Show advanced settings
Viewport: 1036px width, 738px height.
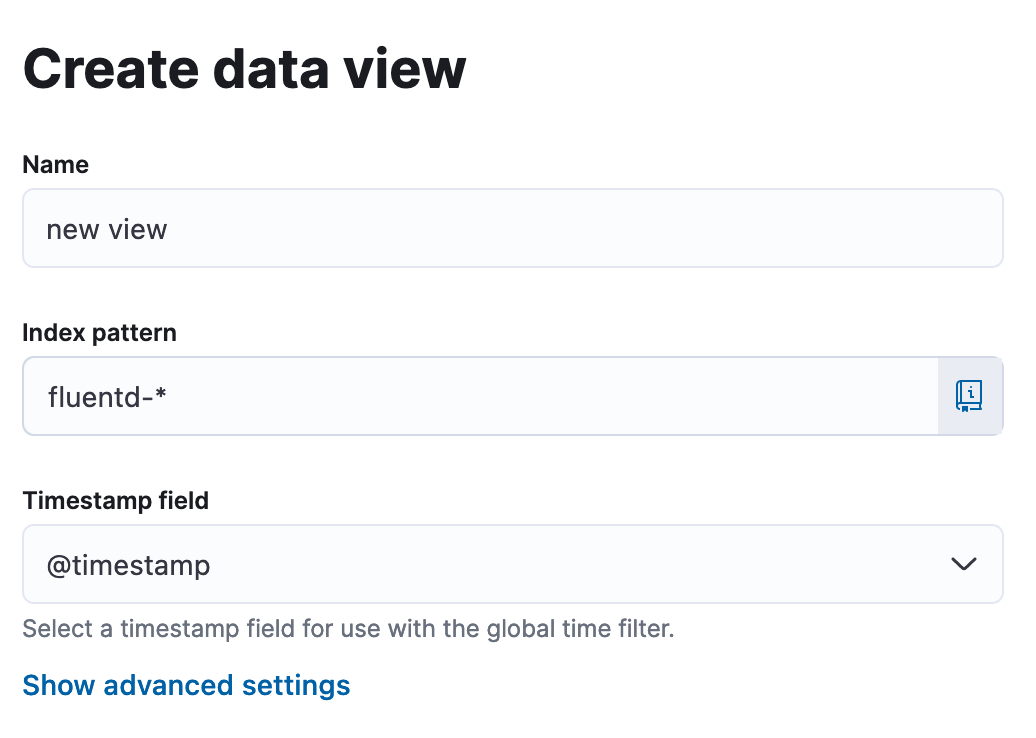pos(186,685)
